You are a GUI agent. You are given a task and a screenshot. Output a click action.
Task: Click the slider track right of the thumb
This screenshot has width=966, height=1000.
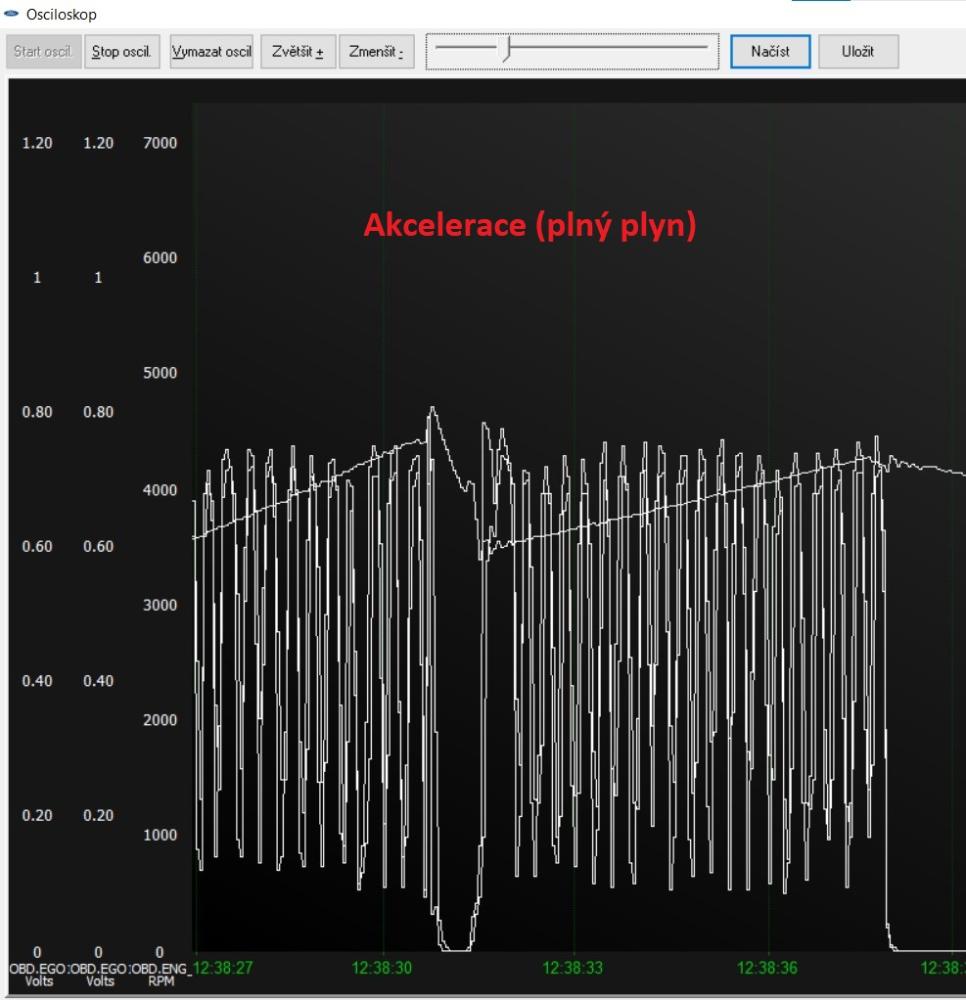[x=610, y=46]
